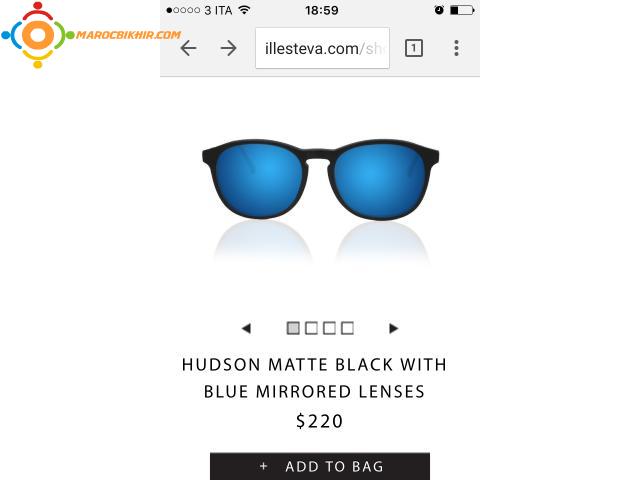
Task: Click the Marocbikhir.com logo
Action: 91,35
